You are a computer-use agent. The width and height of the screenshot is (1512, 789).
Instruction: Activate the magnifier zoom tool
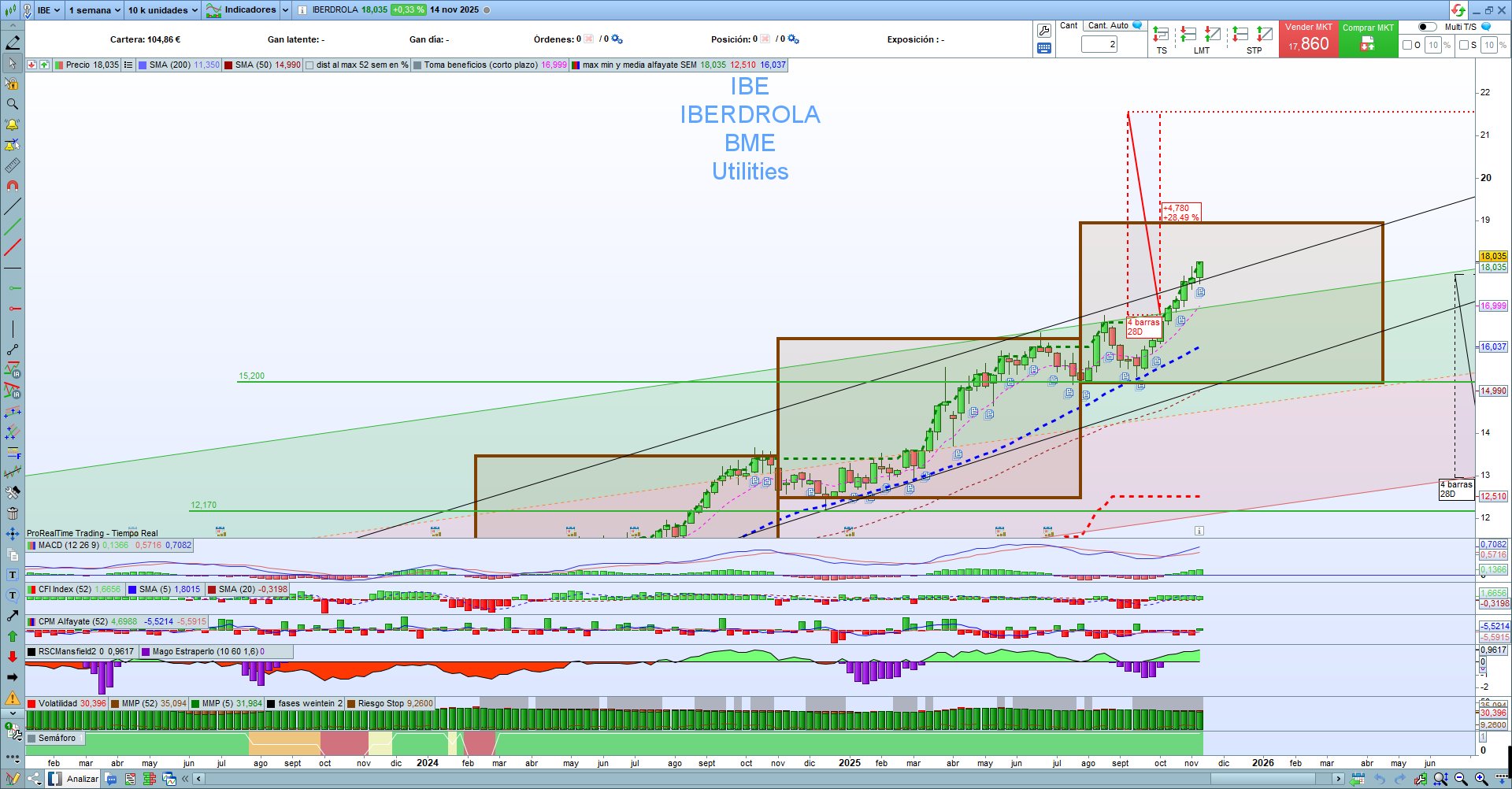pos(13,104)
